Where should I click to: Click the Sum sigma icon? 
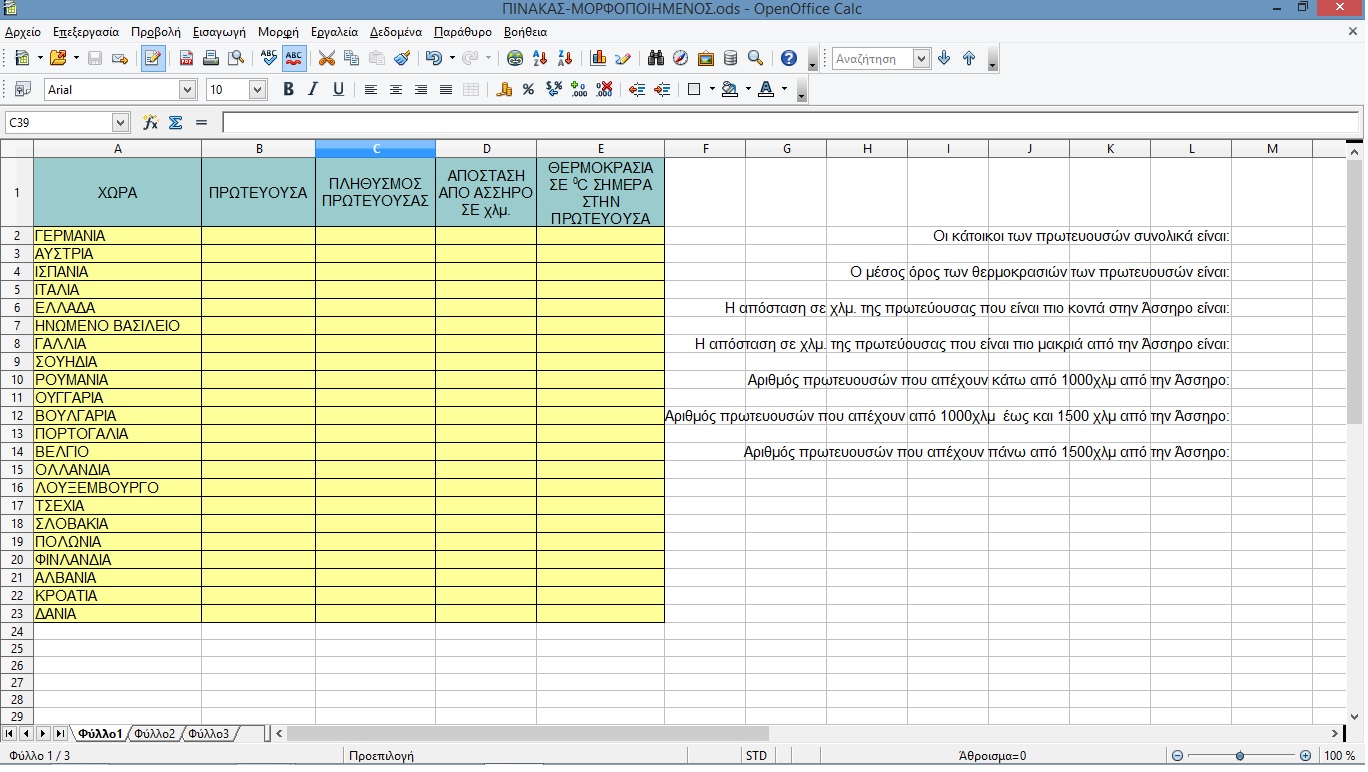pyautogui.click(x=176, y=122)
